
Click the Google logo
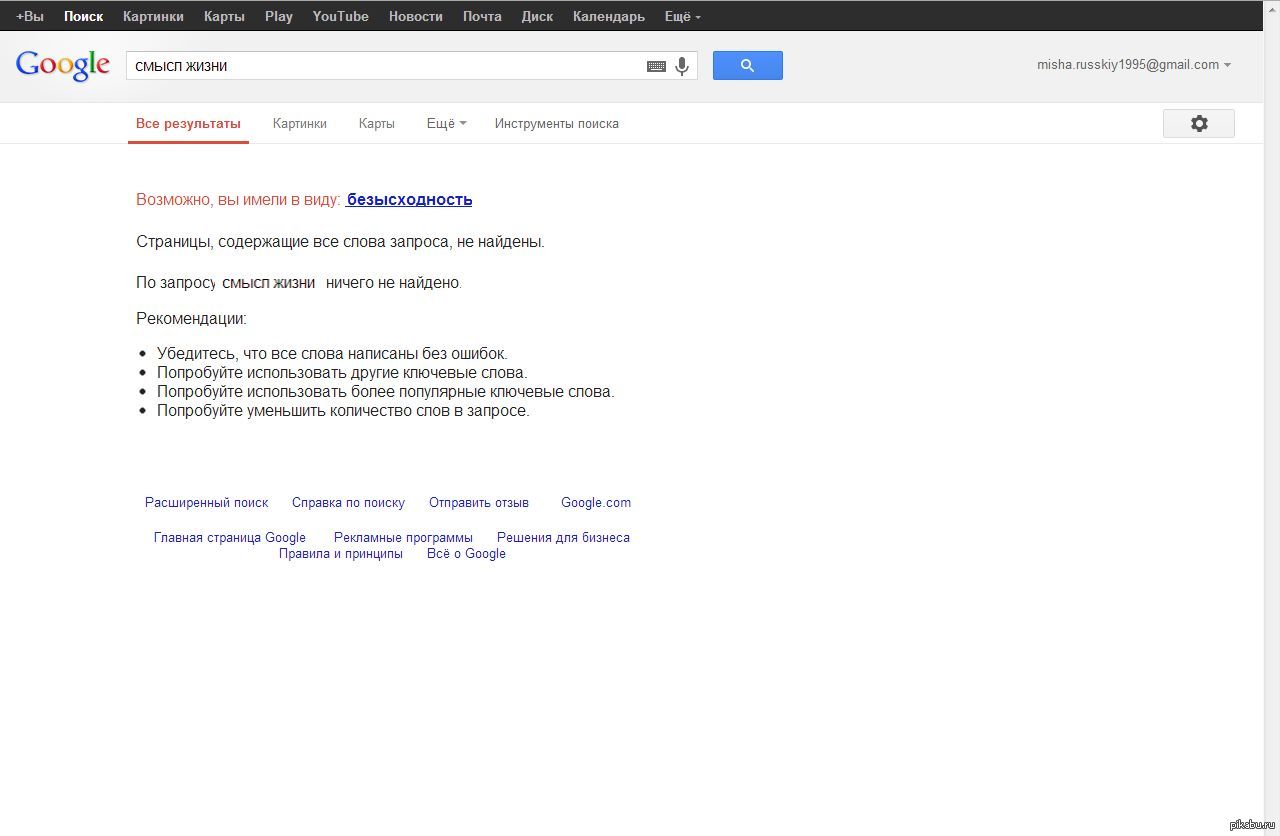pyautogui.click(x=62, y=65)
